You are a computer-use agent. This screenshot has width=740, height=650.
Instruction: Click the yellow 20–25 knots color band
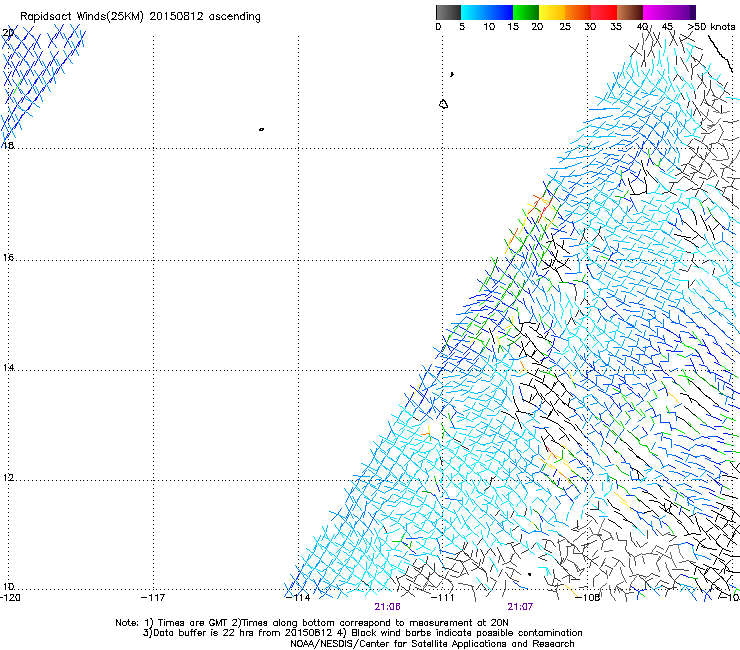pyautogui.click(x=552, y=12)
